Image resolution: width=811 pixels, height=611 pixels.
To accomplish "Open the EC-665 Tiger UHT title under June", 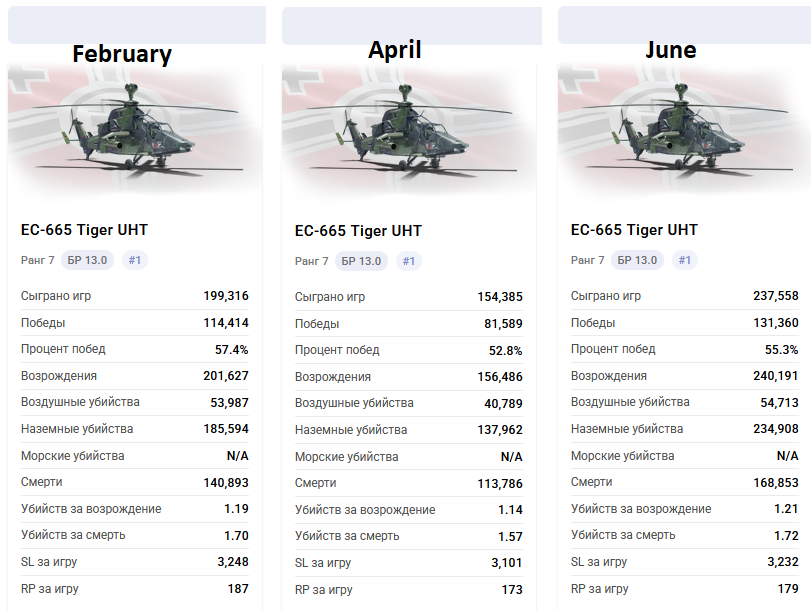I will click(634, 230).
